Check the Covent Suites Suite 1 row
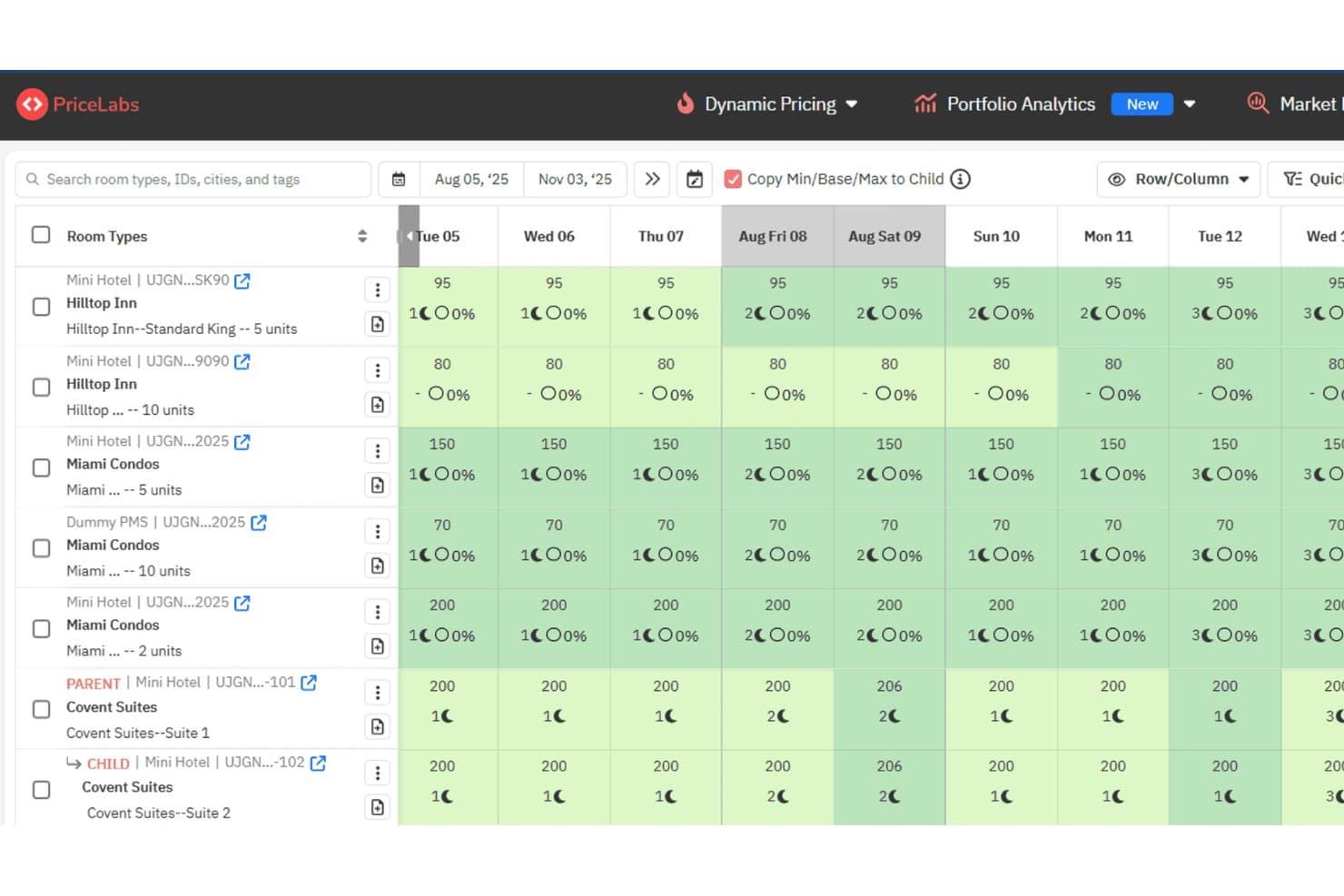 tap(41, 709)
